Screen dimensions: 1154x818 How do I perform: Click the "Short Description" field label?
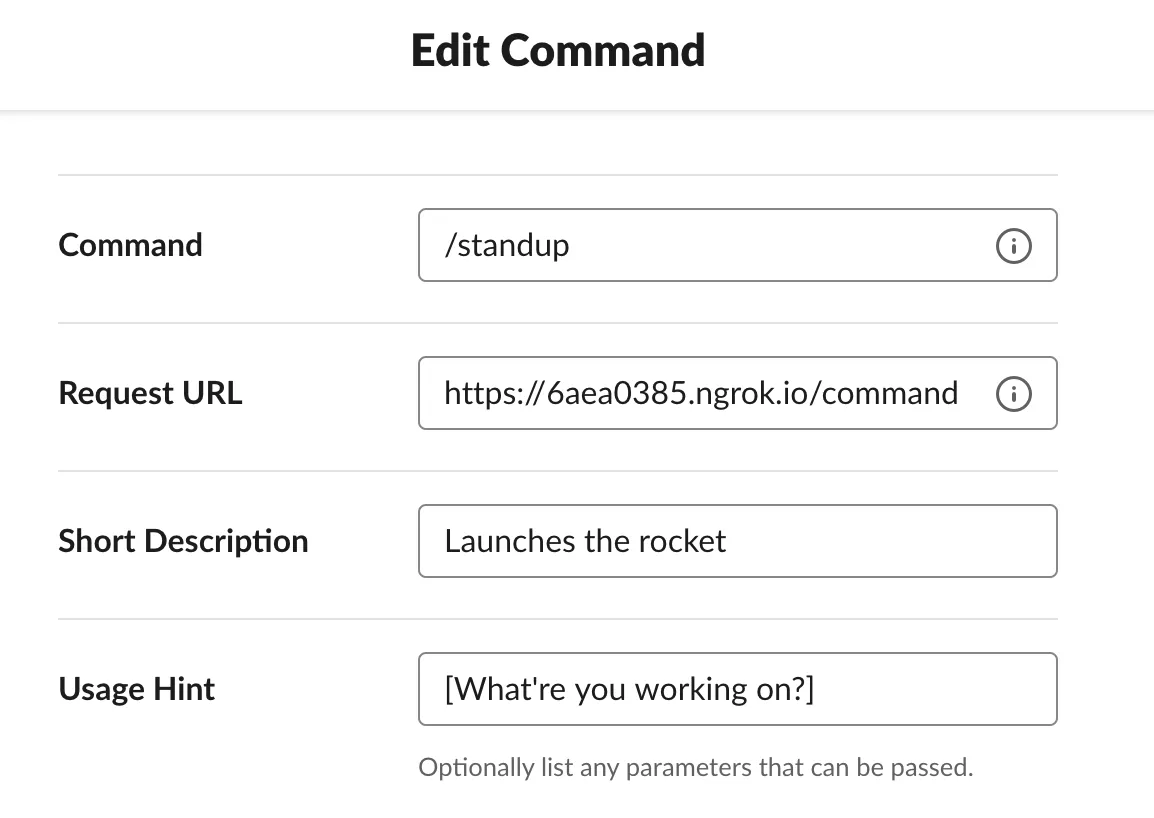pos(184,541)
